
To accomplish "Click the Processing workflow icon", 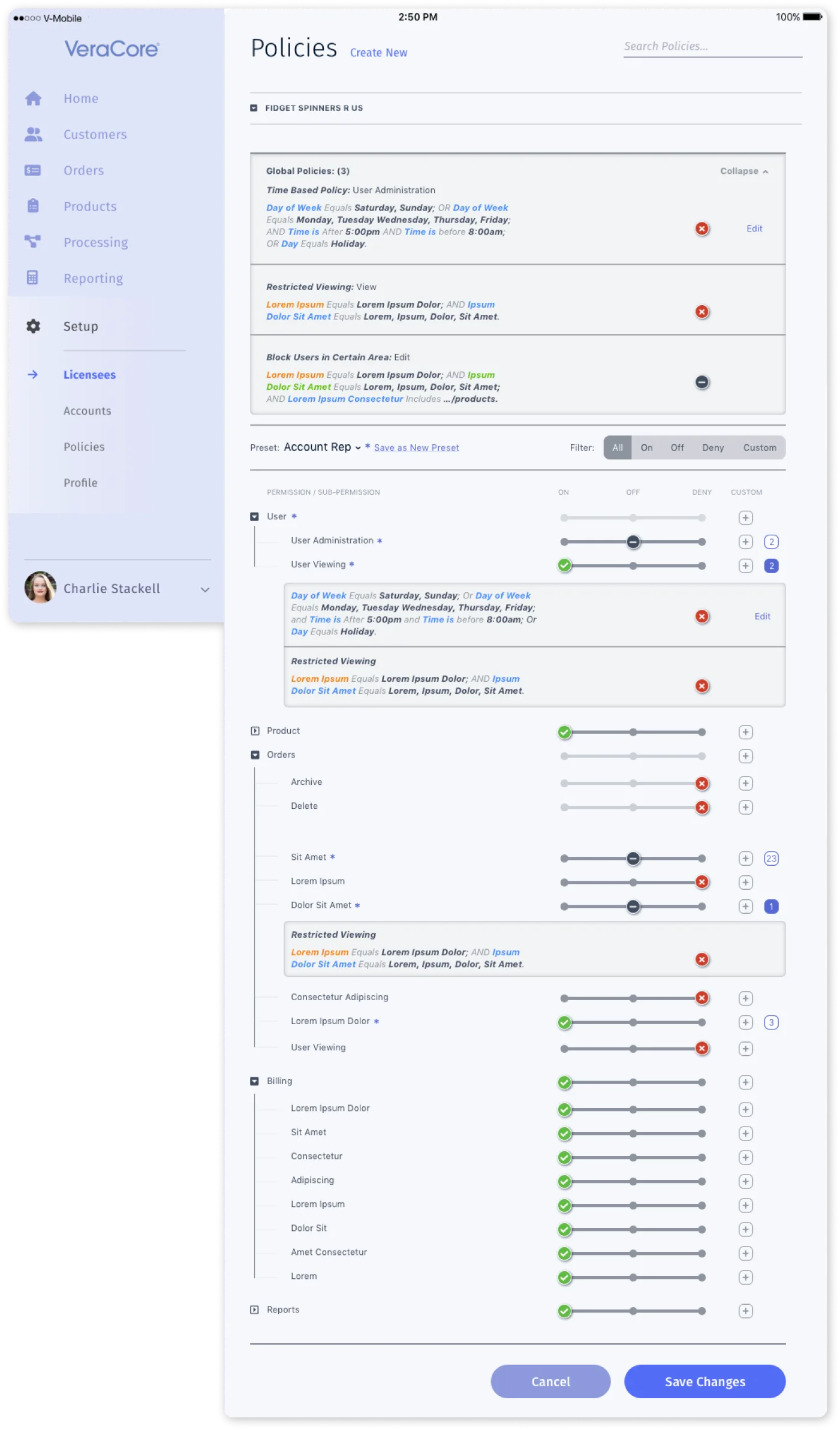I will pos(33,242).
